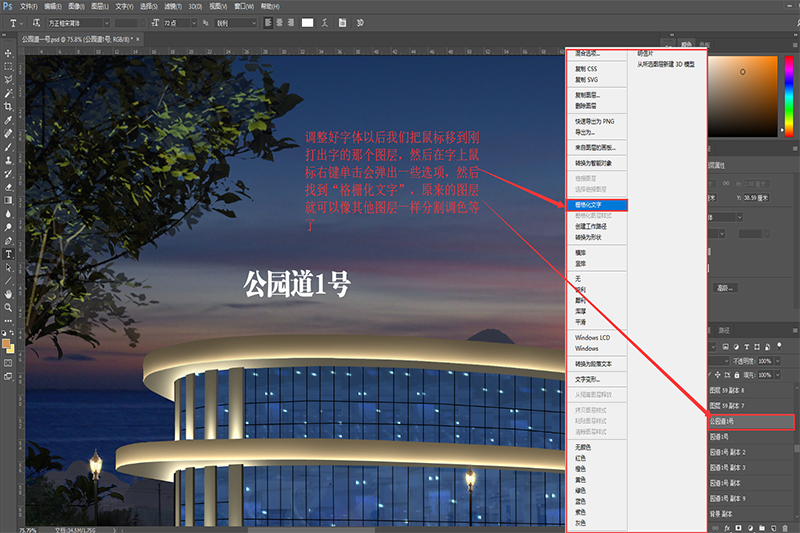Select the 公园道1号 layer in Layers panel
Image resolution: width=800 pixels, height=533 pixels.
pyautogui.click(x=750, y=422)
